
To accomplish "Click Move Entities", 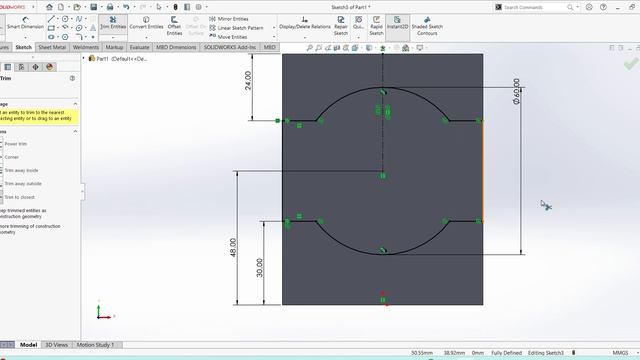I will click(x=228, y=37).
